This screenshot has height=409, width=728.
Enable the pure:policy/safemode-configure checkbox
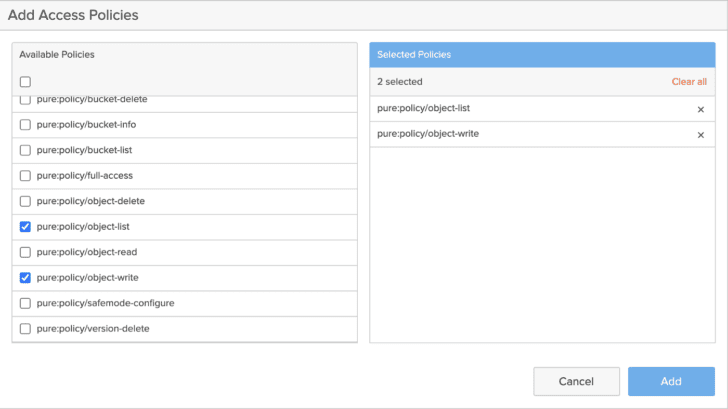[x=25, y=303]
